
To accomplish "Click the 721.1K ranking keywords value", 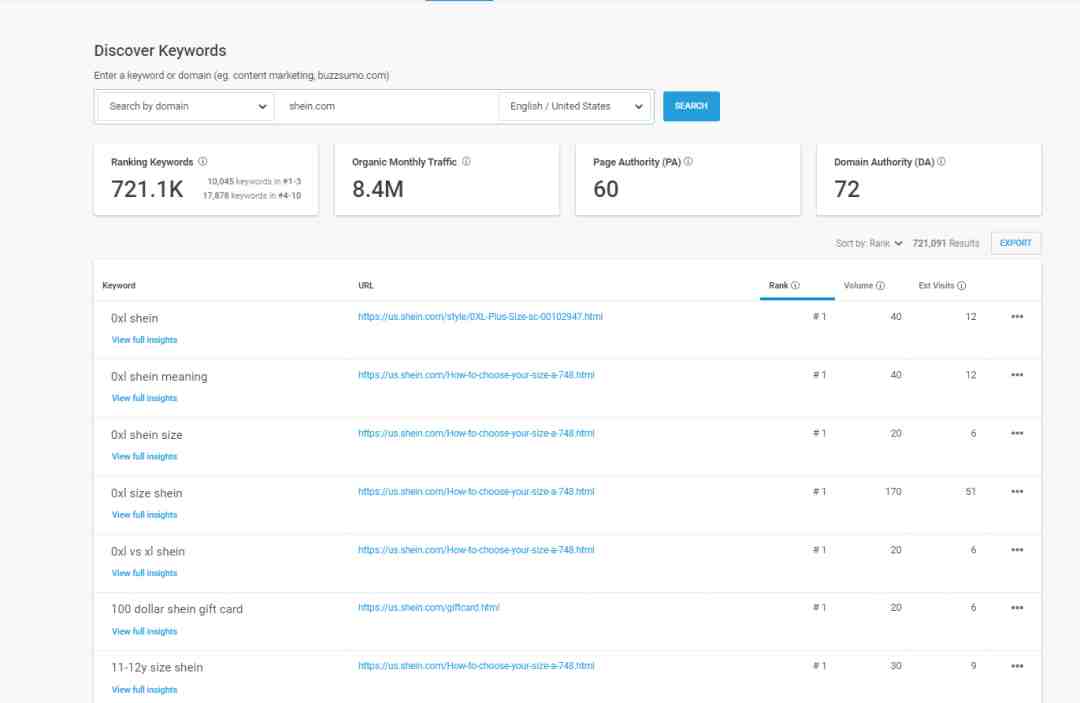I will (x=147, y=189).
